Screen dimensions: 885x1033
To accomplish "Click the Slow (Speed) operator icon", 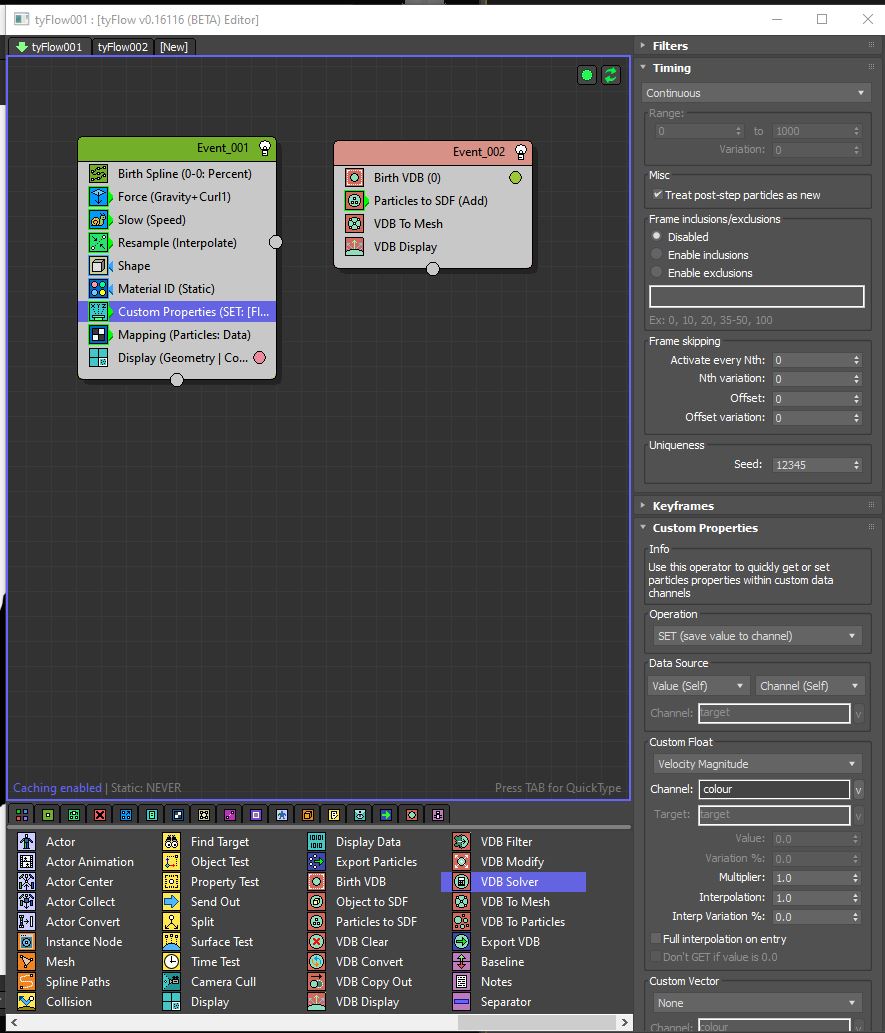I will [x=98, y=220].
